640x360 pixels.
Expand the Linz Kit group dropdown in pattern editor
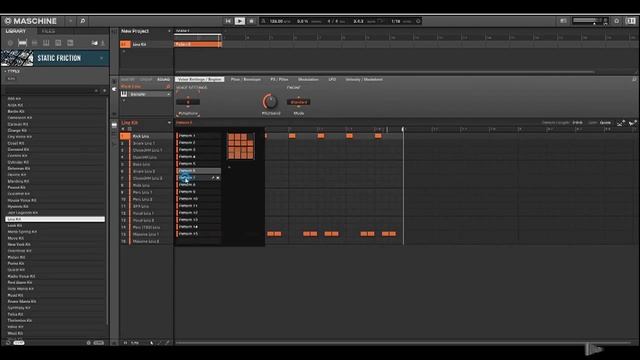(x=169, y=122)
